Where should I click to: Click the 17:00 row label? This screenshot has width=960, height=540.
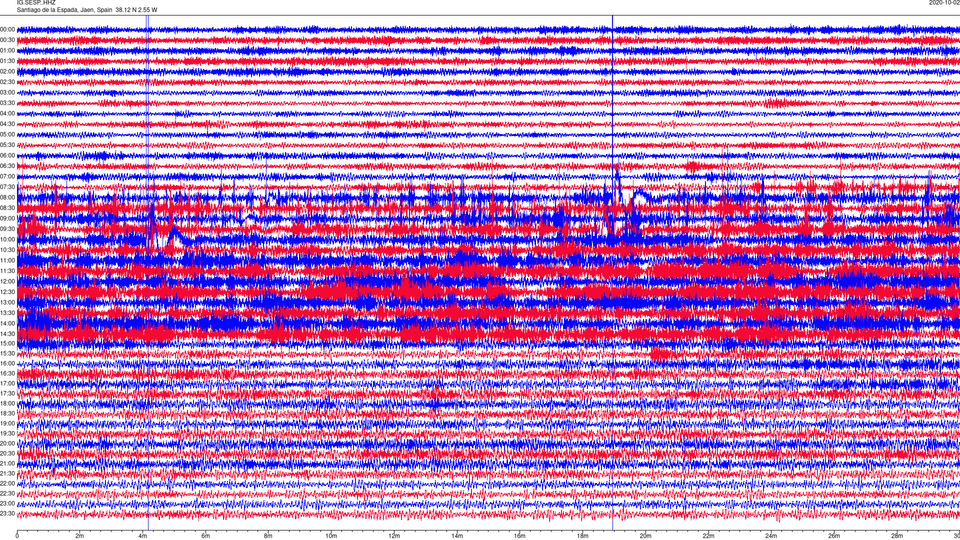tap(7, 384)
